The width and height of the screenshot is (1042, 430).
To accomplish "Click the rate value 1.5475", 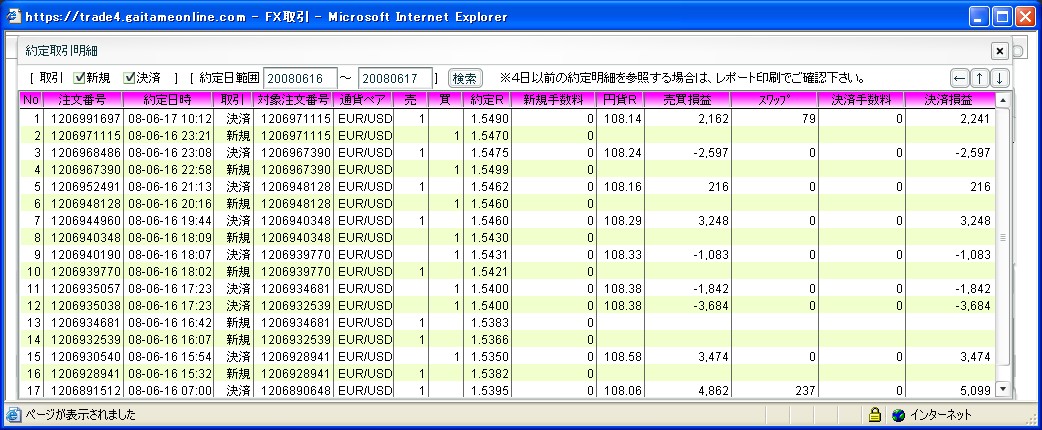I will [490, 153].
